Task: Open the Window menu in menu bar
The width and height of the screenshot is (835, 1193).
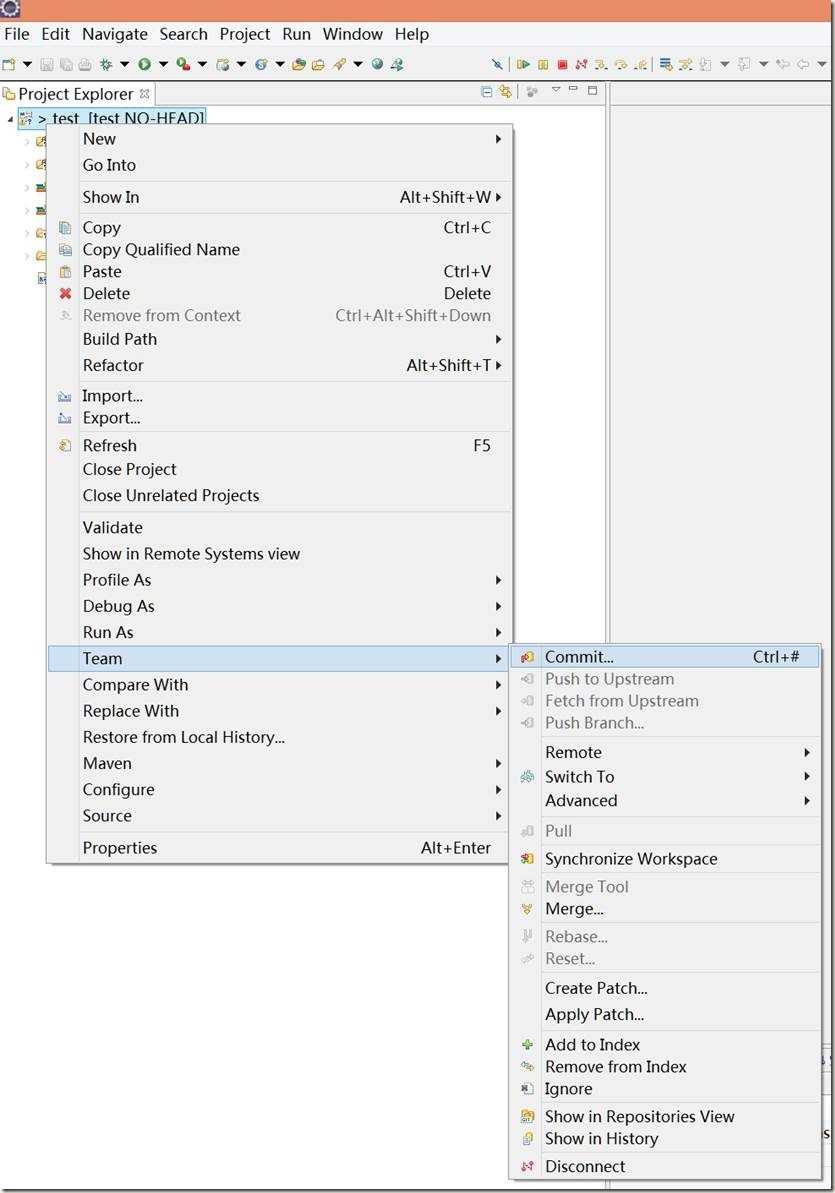Action: pos(352,34)
